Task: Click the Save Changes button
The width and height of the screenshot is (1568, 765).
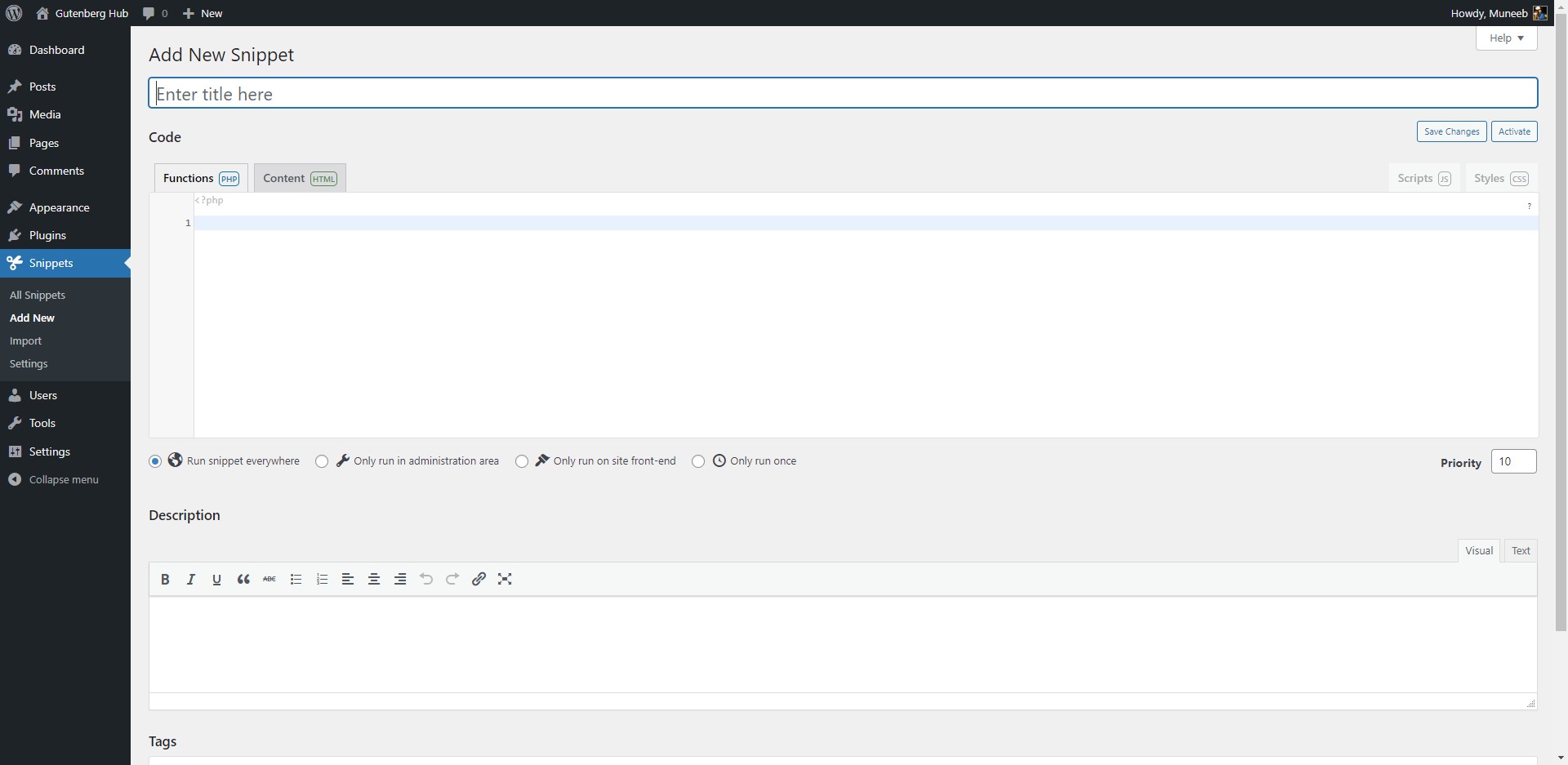Action: coord(1451,131)
